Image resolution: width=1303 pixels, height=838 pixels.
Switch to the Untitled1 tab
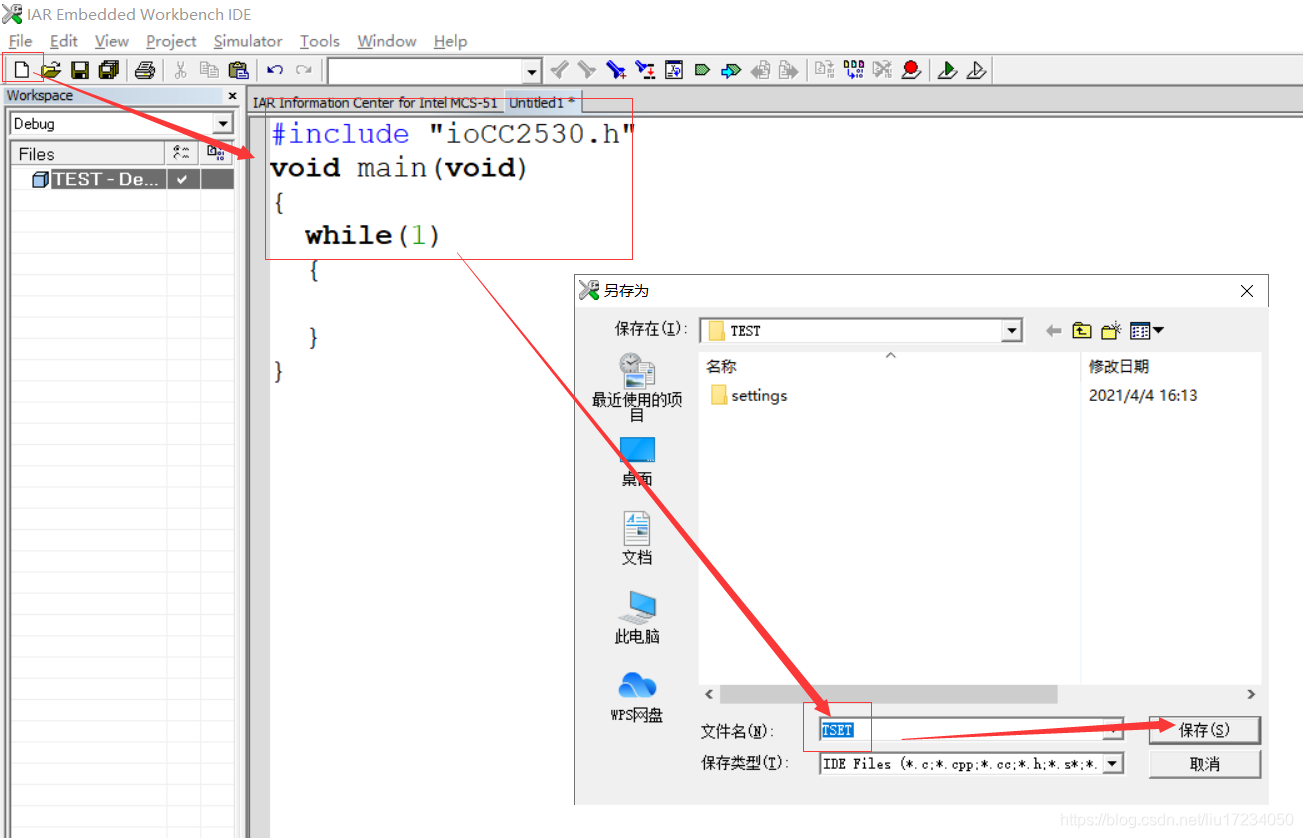tap(541, 103)
